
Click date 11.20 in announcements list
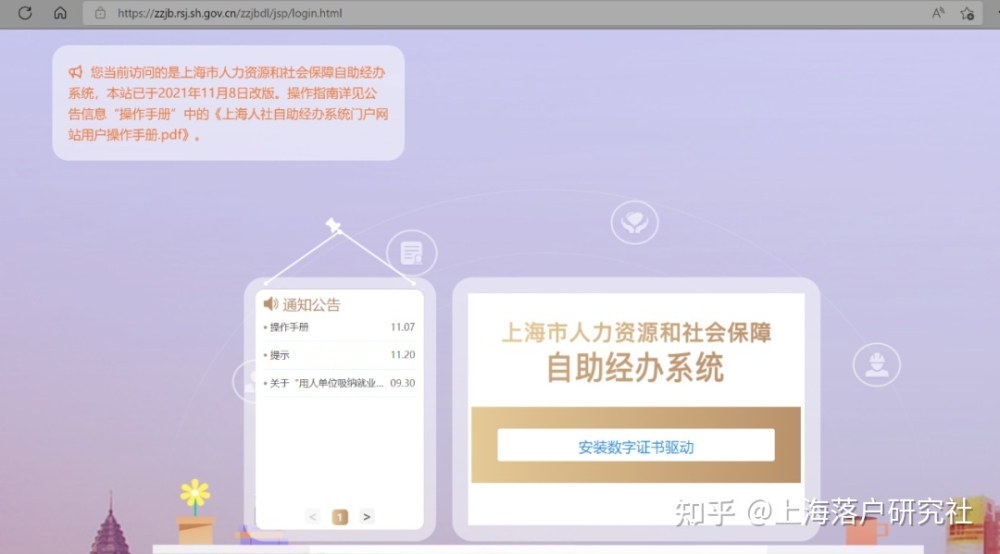tap(402, 355)
